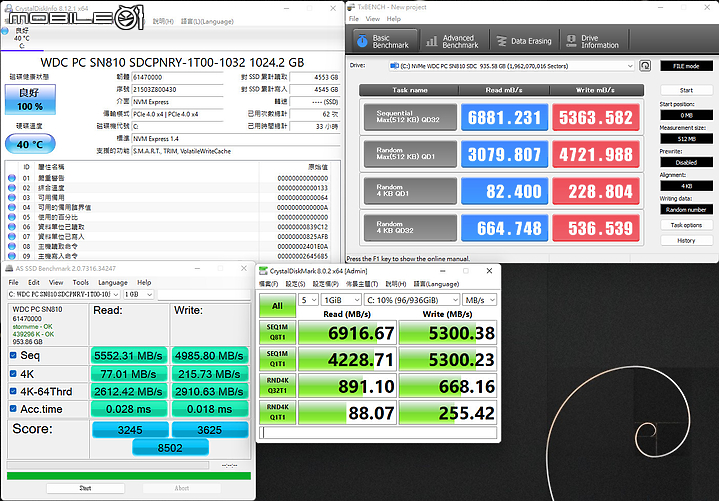Click Random Max(512 KB) QD1 task button
This screenshot has width=719, height=501.
[x=410, y=154]
